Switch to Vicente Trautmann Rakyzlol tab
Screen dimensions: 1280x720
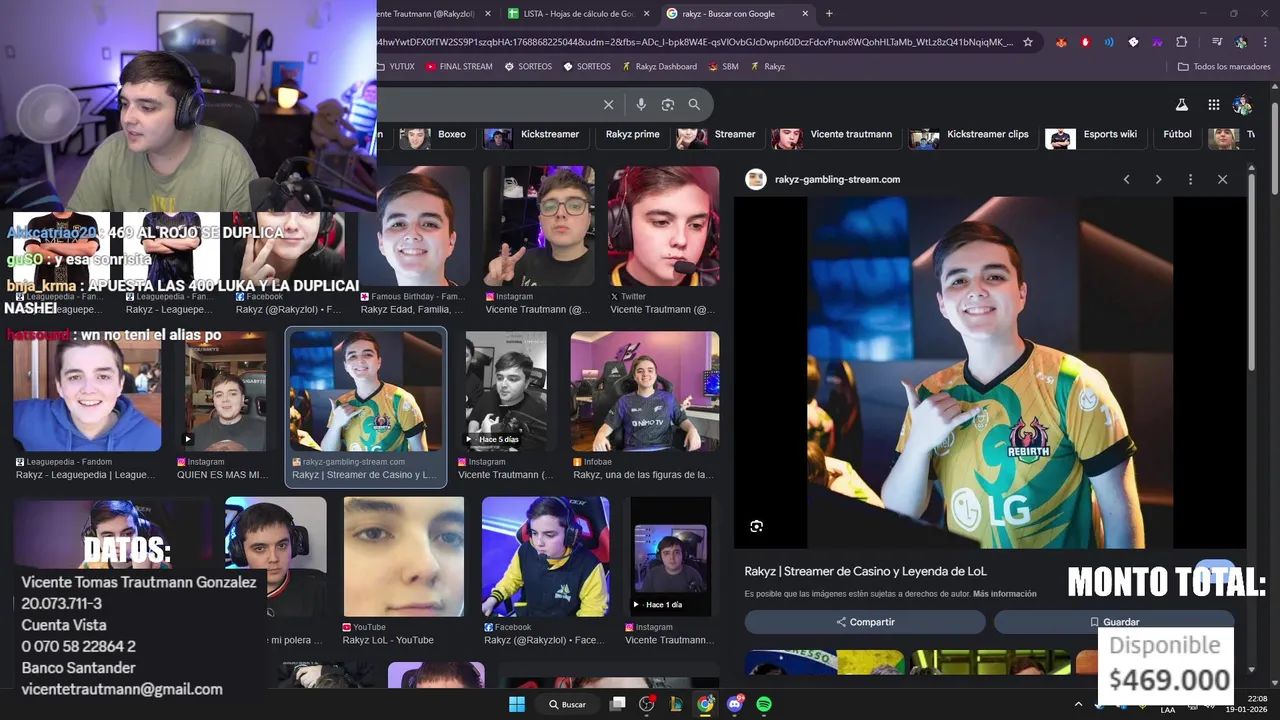pyautogui.click(x=435, y=14)
